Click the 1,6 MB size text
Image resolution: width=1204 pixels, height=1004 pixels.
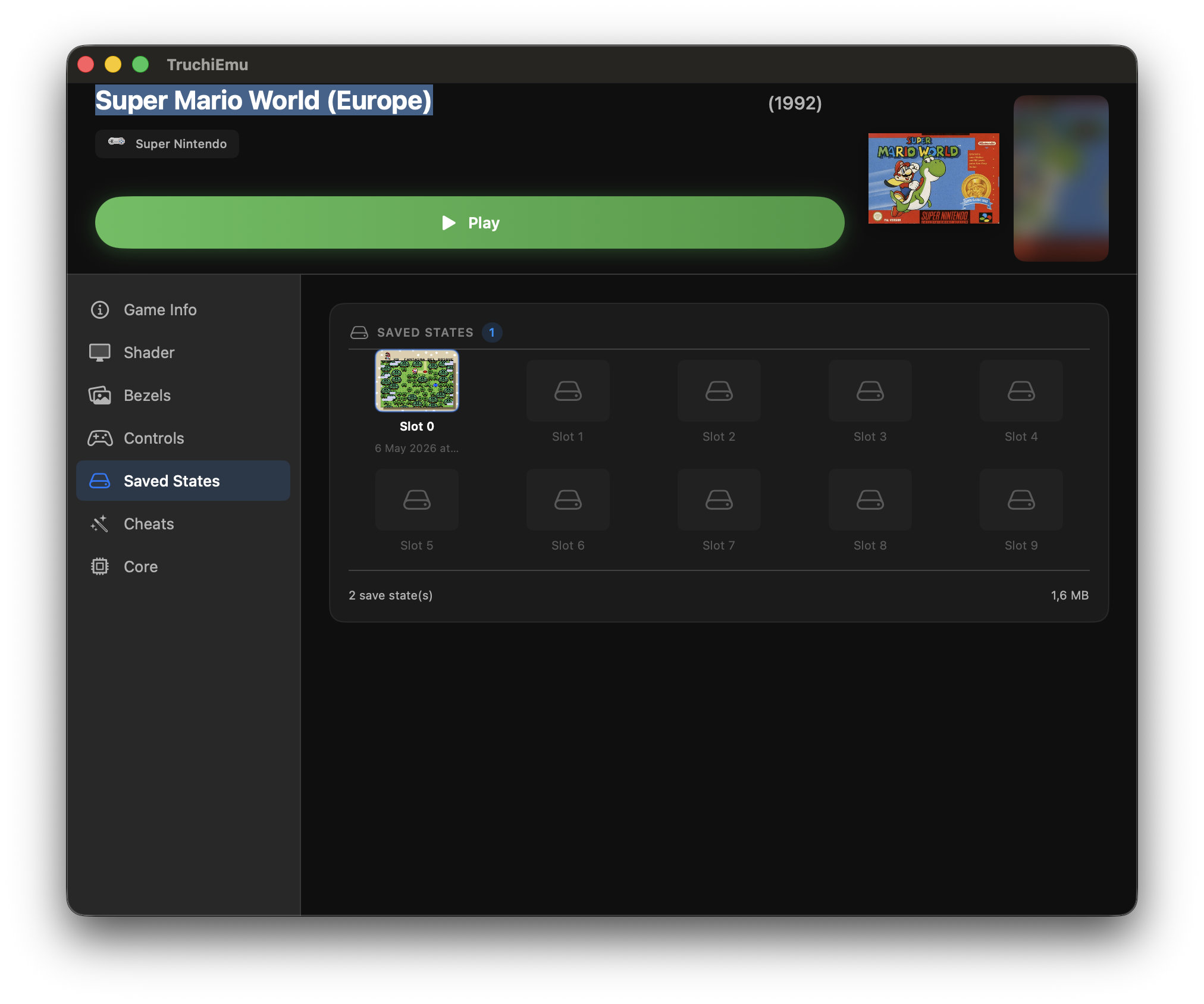point(1070,595)
